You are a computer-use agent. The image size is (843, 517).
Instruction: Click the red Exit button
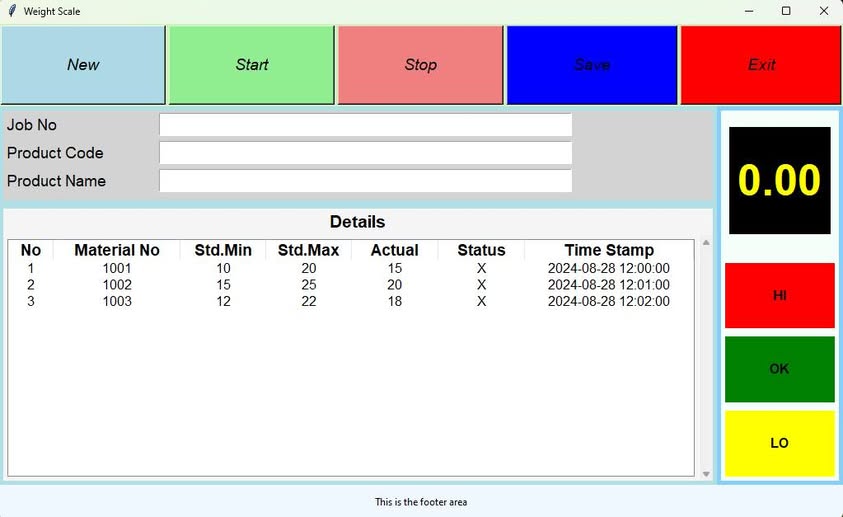click(x=761, y=65)
